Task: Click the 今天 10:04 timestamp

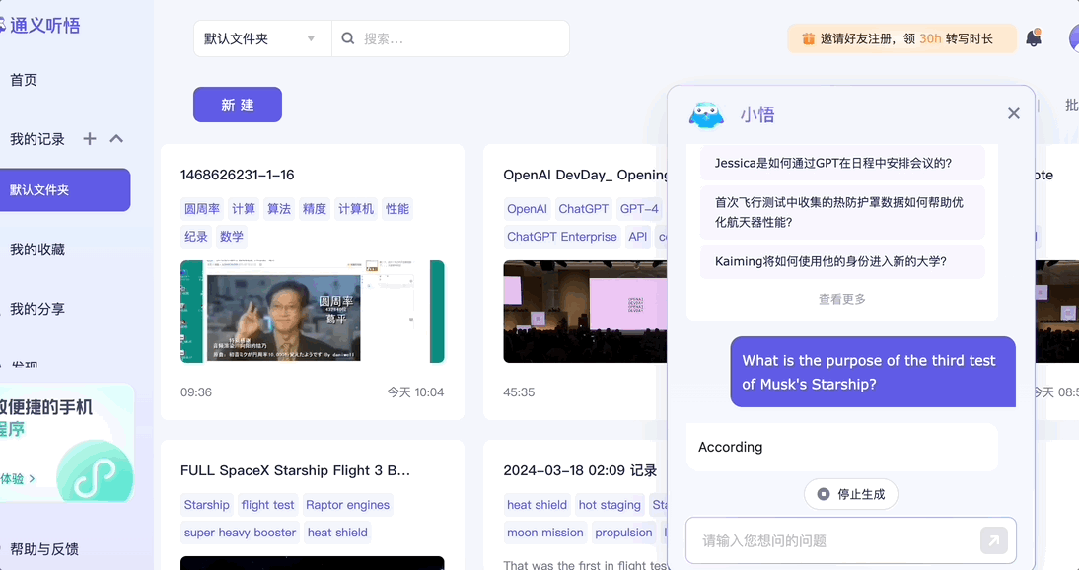Action: pyautogui.click(x=416, y=392)
